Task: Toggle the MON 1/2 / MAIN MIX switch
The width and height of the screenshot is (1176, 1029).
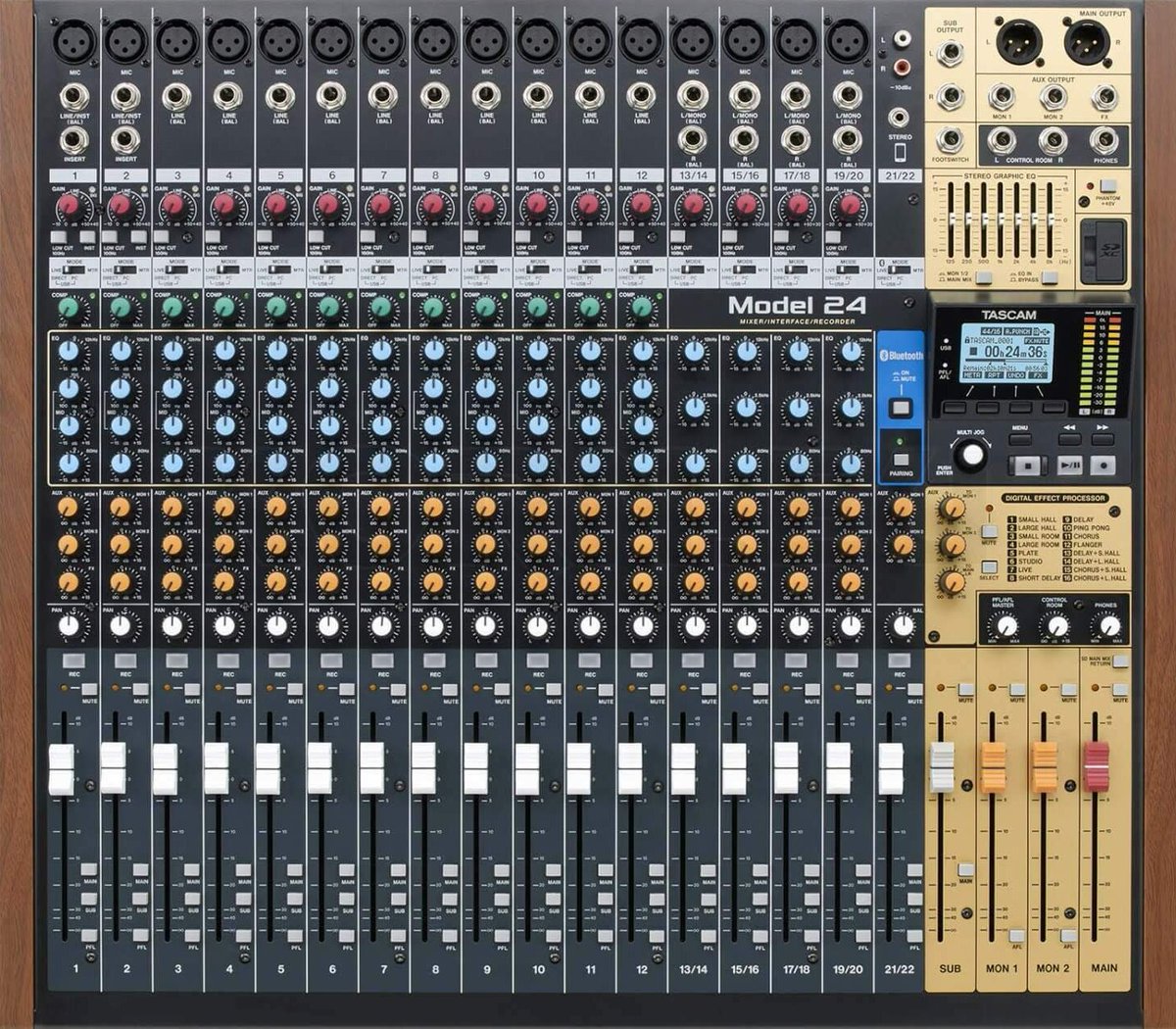Action: click(983, 278)
